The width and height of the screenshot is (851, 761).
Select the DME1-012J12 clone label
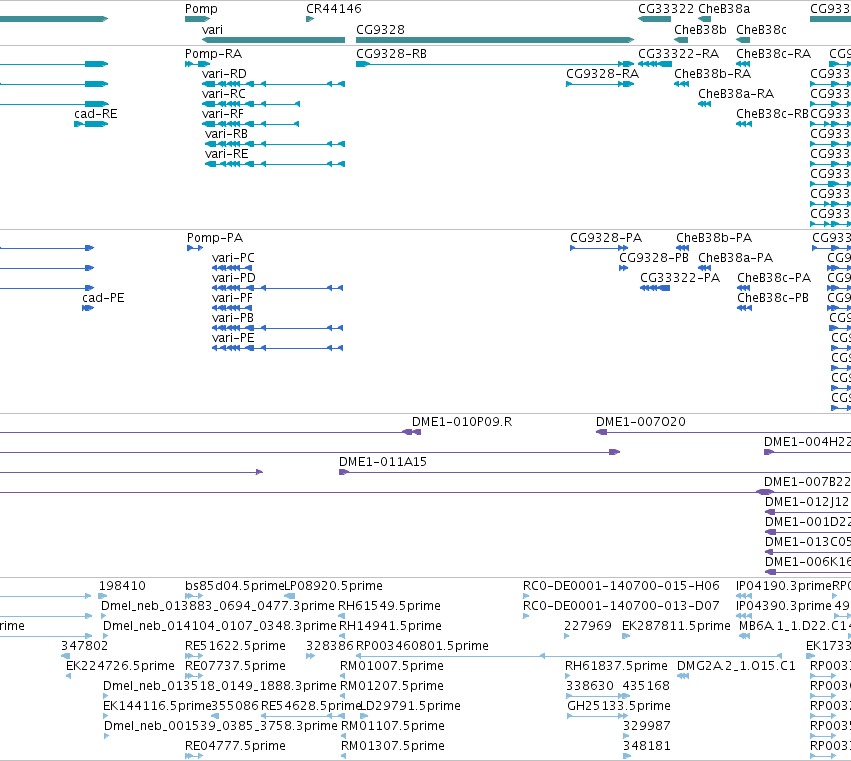pyautogui.click(x=806, y=502)
